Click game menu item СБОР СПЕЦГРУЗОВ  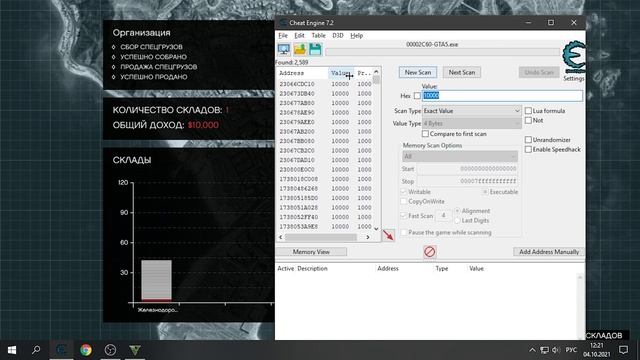pyautogui.click(x=151, y=47)
